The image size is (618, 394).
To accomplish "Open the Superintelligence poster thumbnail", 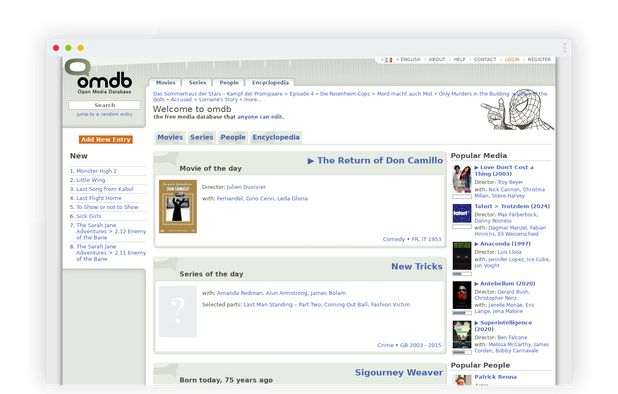I will click(x=462, y=335).
